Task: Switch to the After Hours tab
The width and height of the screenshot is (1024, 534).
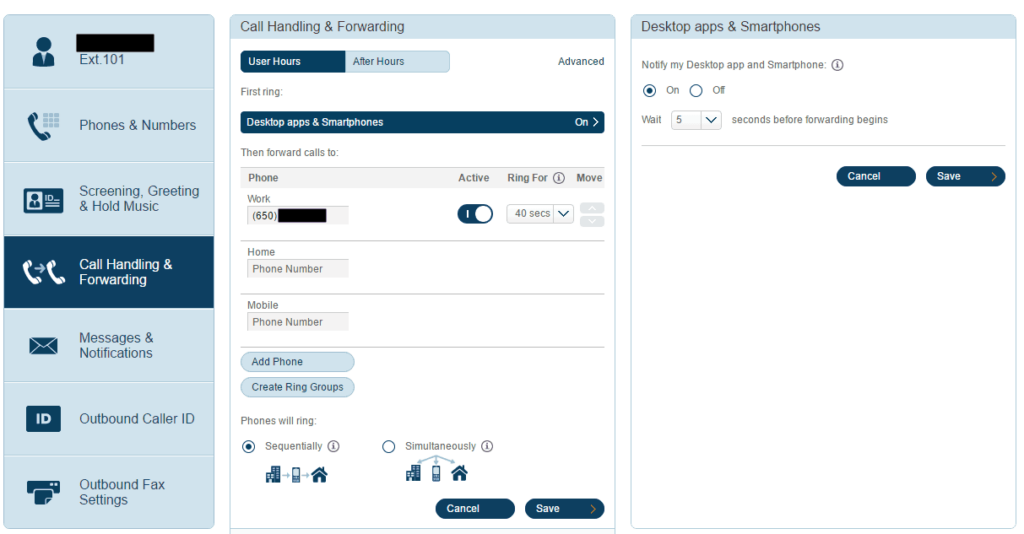Action: (x=397, y=61)
